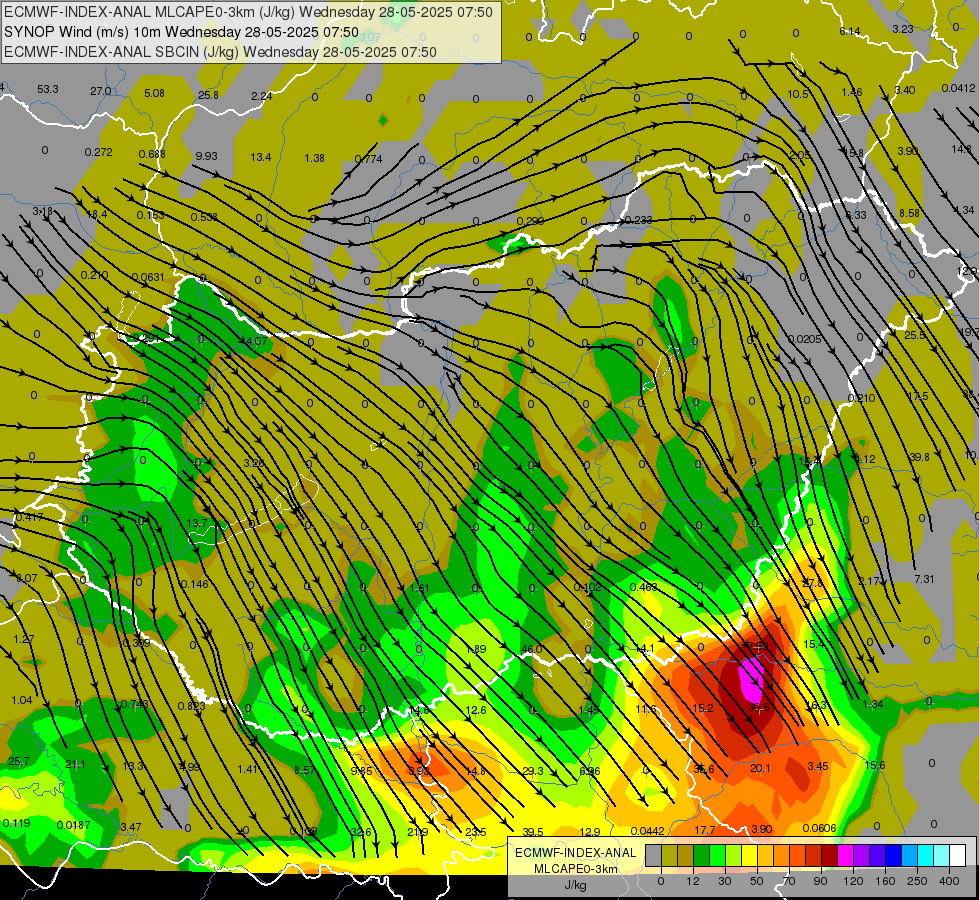Click the map value 8.58
Screen dimensions: 979x900
[x=909, y=213]
